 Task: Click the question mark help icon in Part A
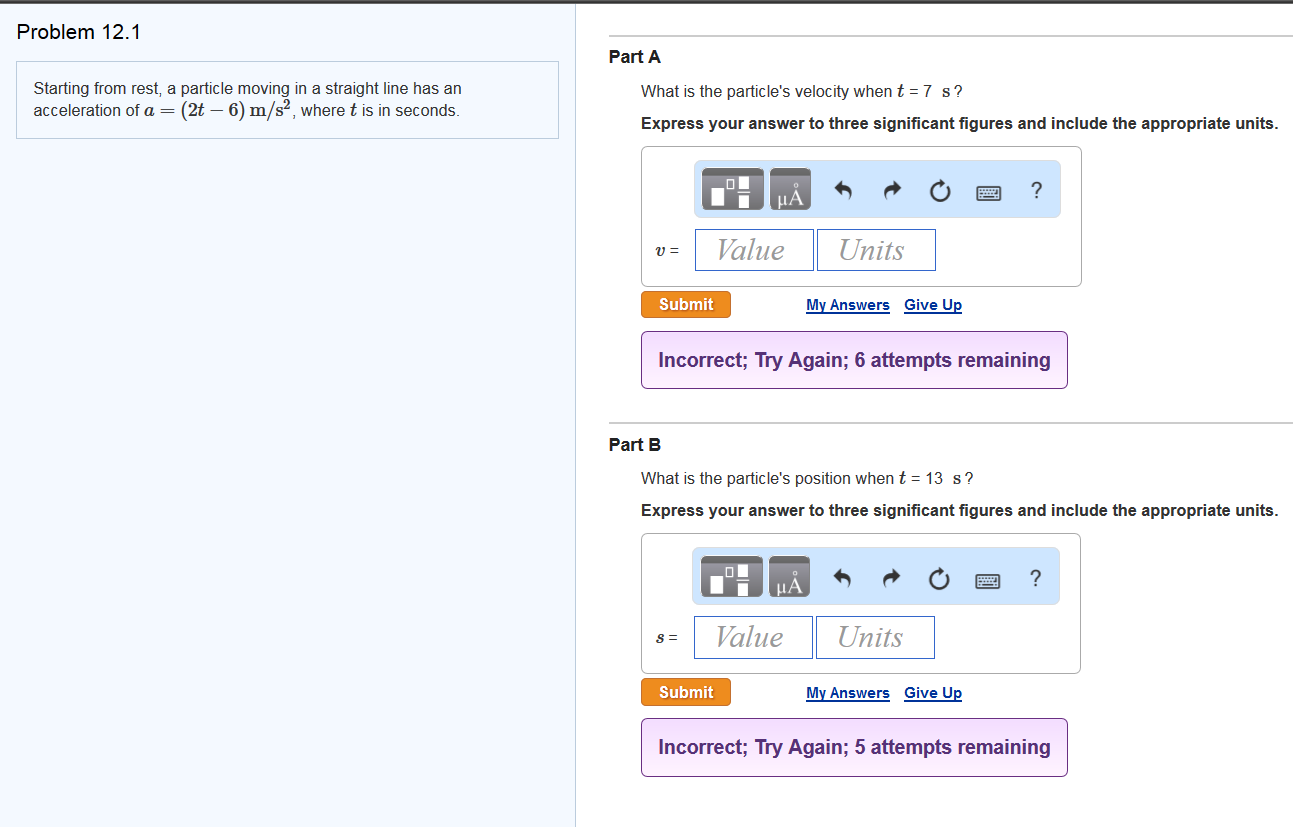click(1036, 190)
